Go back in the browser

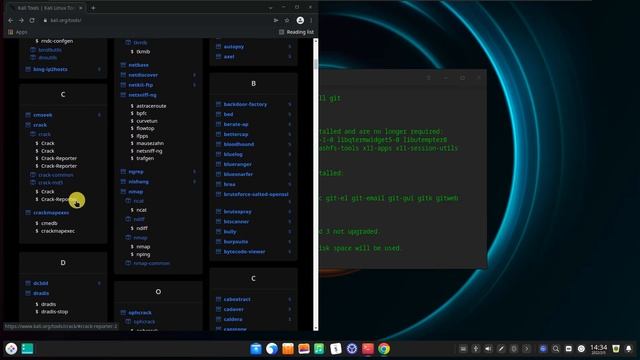pos(11,20)
